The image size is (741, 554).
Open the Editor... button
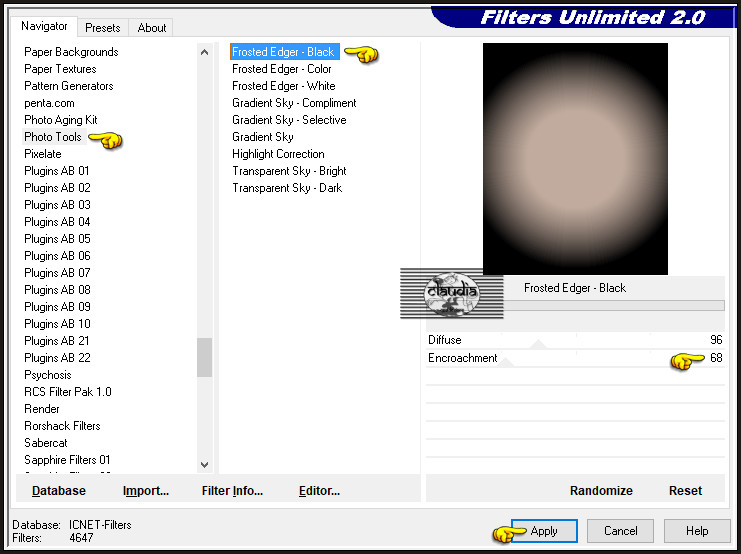point(319,491)
